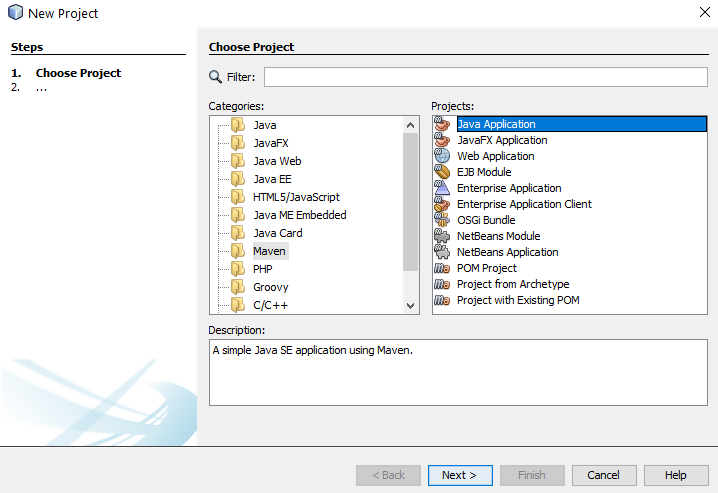
Task: Click Categories scrollbar down arrow
Action: pyautogui.click(x=410, y=305)
